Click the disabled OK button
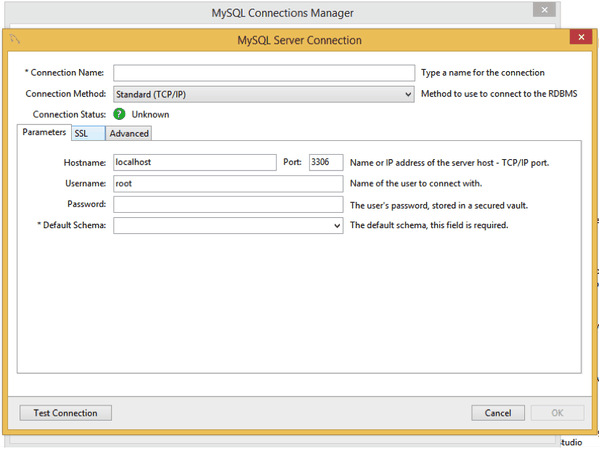The height and width of the screenshot is (449, 599). [x=557, y=413]
